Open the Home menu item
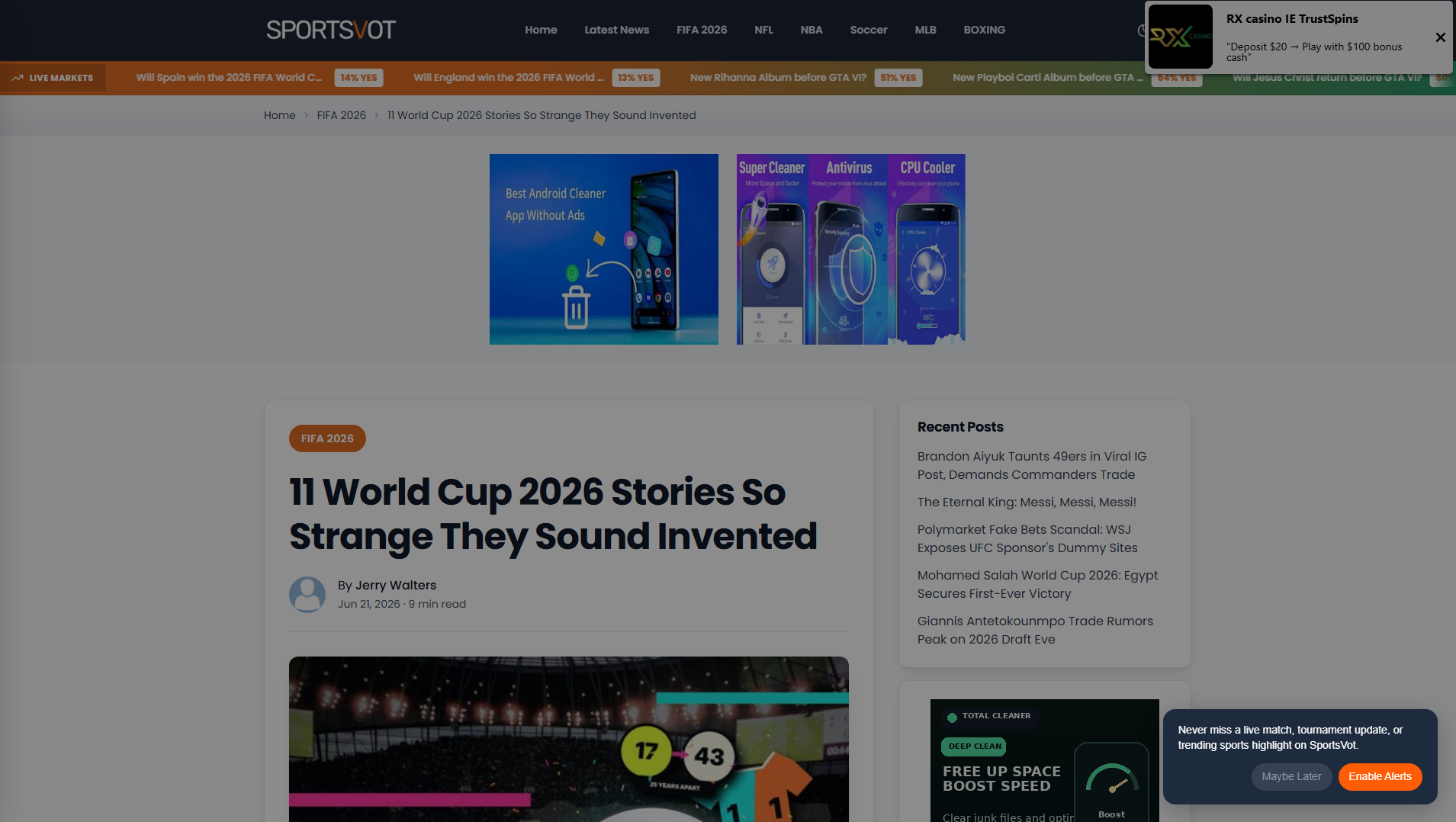 pos(541,30)
